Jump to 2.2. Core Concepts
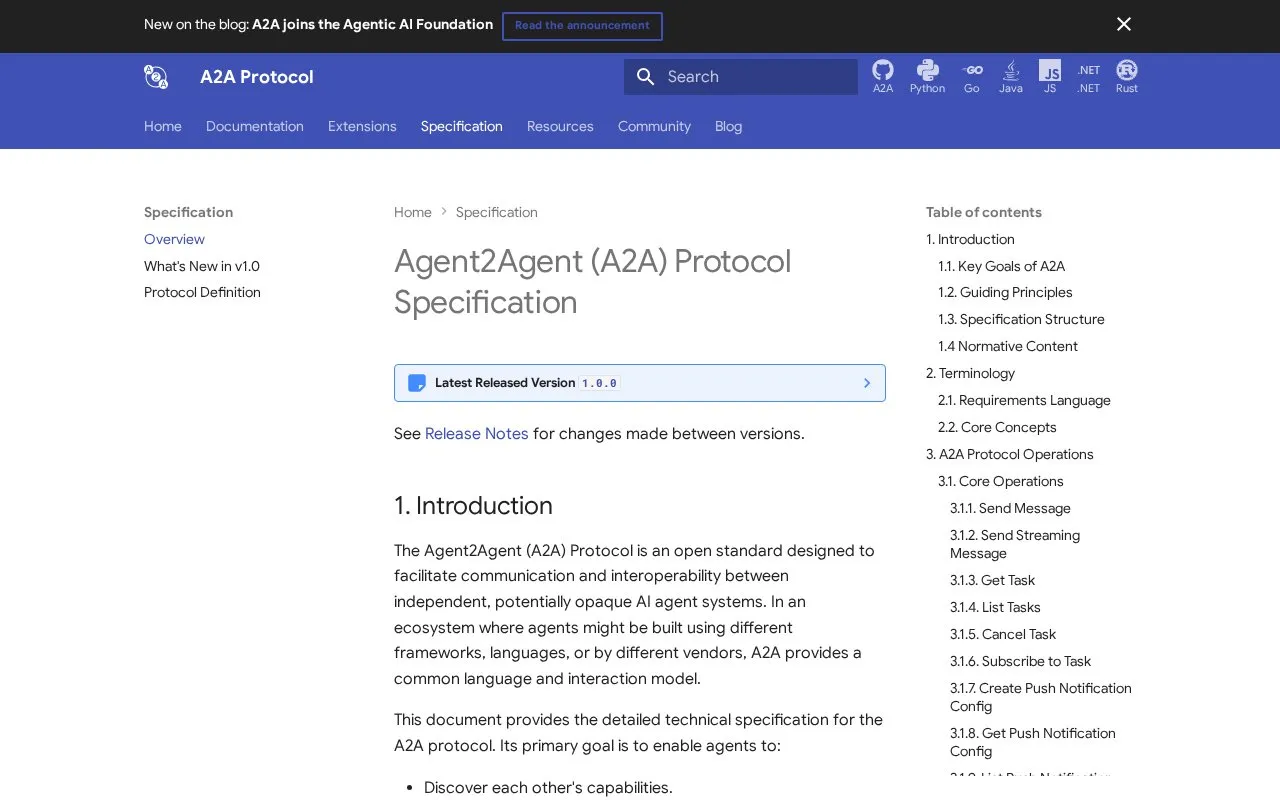Screen dimensions: 1280x800 [997, 427]
